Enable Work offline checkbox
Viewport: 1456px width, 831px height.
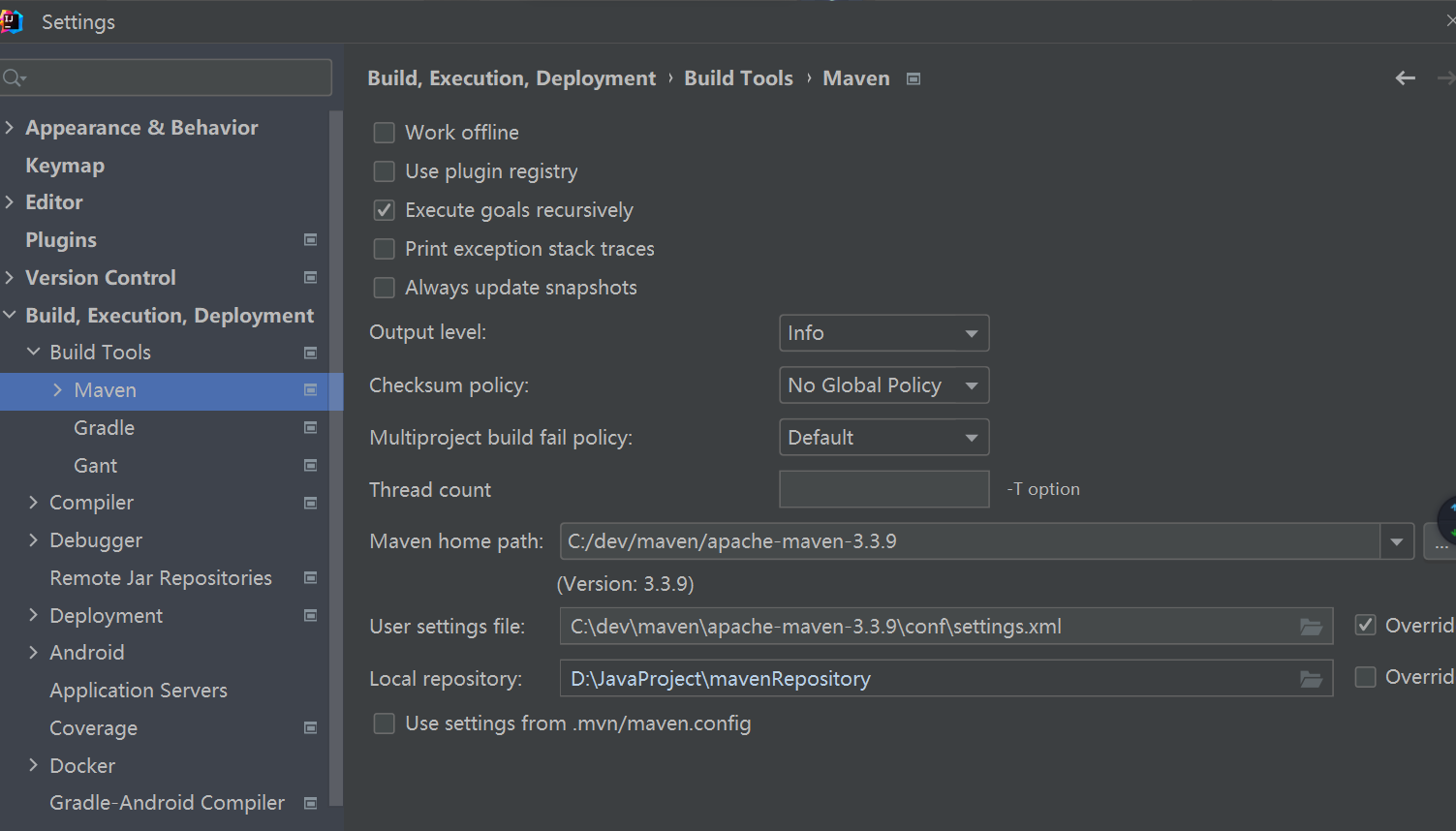[385, 133]
